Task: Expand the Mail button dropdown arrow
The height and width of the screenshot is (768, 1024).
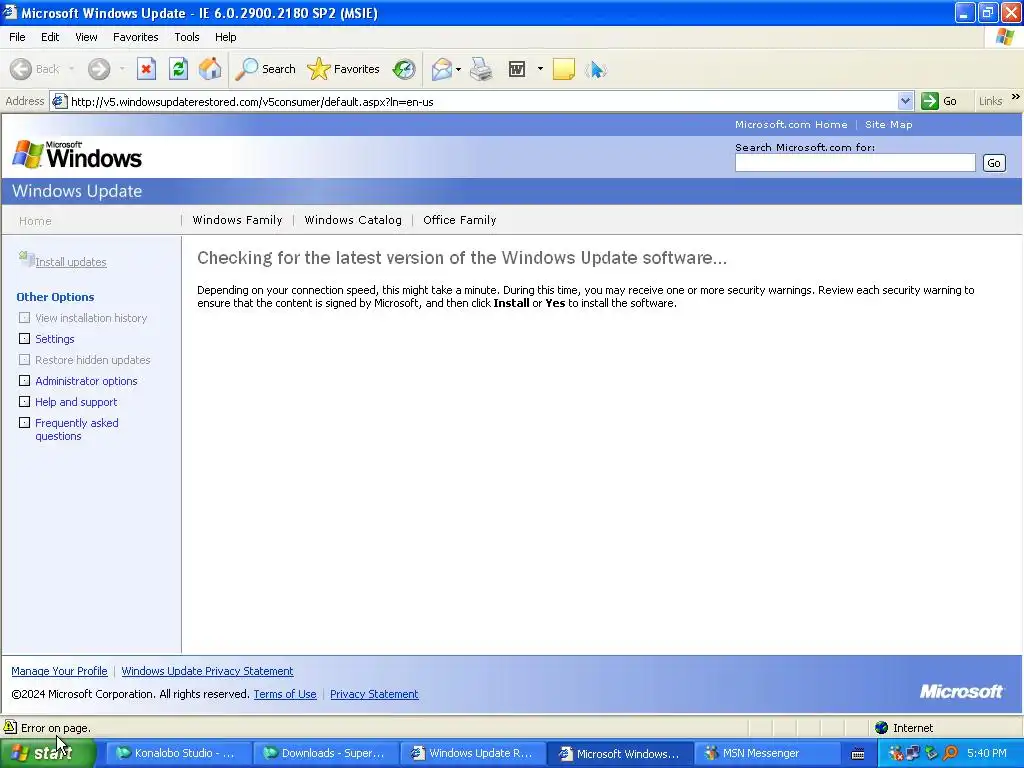Action: (x=458, y=69)
